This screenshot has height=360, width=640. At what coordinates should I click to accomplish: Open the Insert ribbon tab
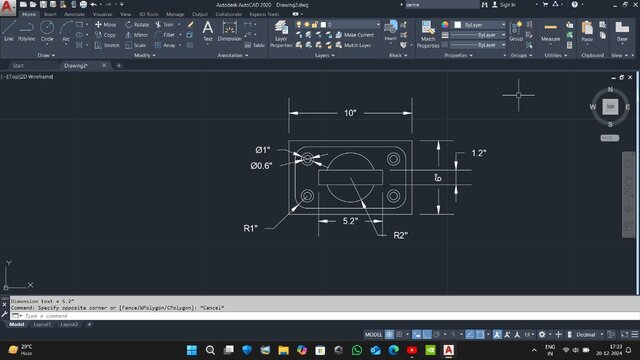tap(50, 14)
